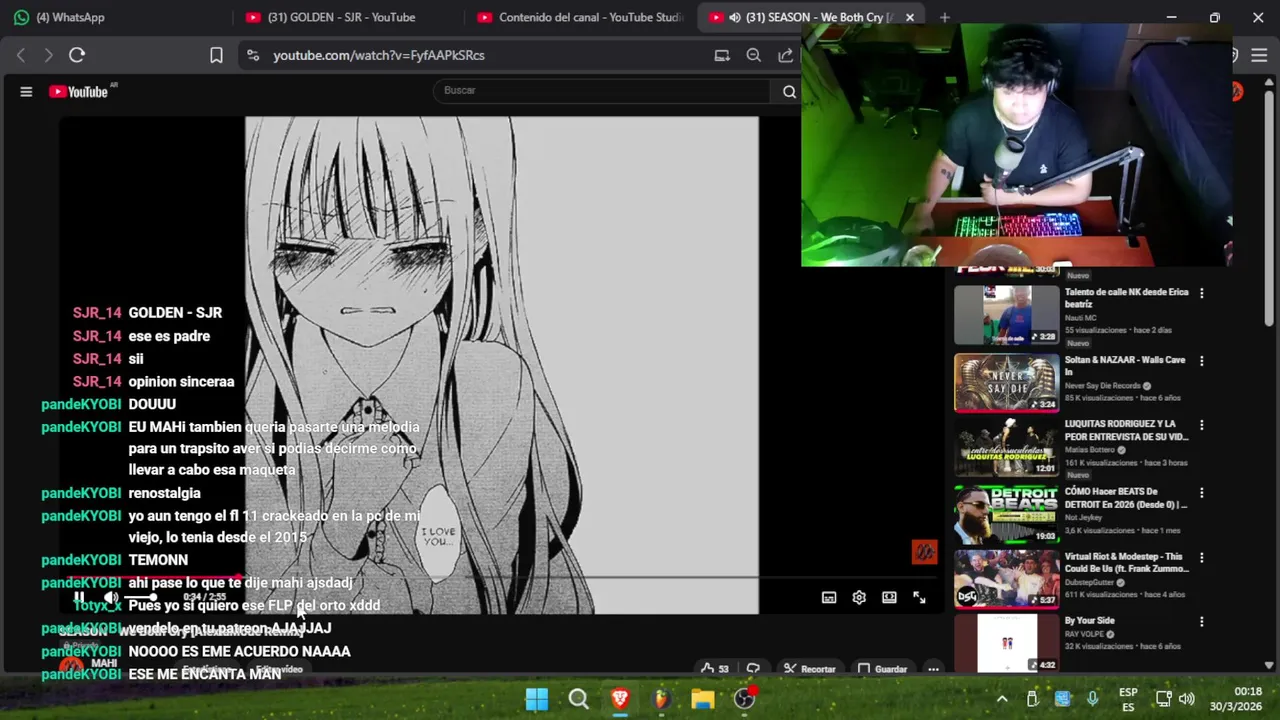The height and width of the screenshot is (720, 1280).
Task: Go forward in browser history
Action: [x=48, y=55]
